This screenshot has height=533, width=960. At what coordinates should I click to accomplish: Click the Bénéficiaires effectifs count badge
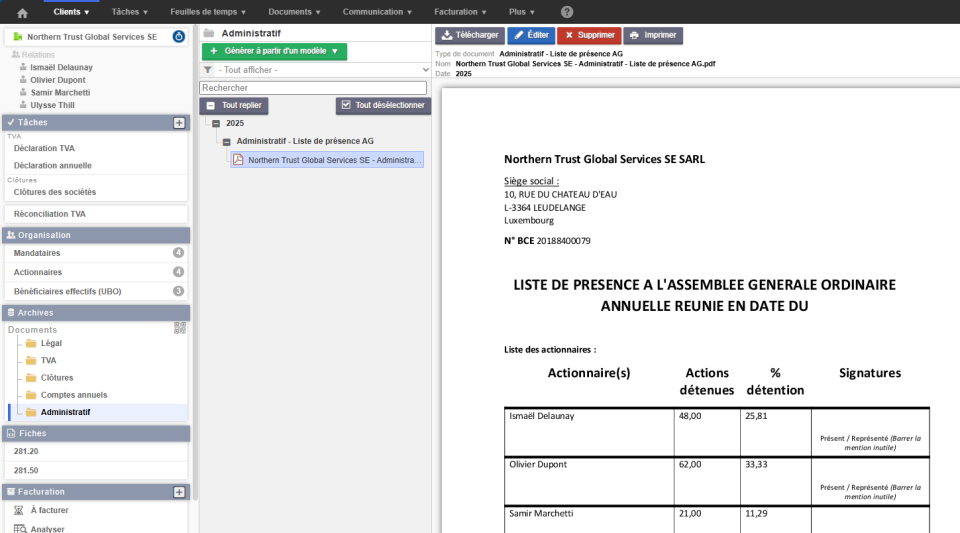(x=178, y=291)
